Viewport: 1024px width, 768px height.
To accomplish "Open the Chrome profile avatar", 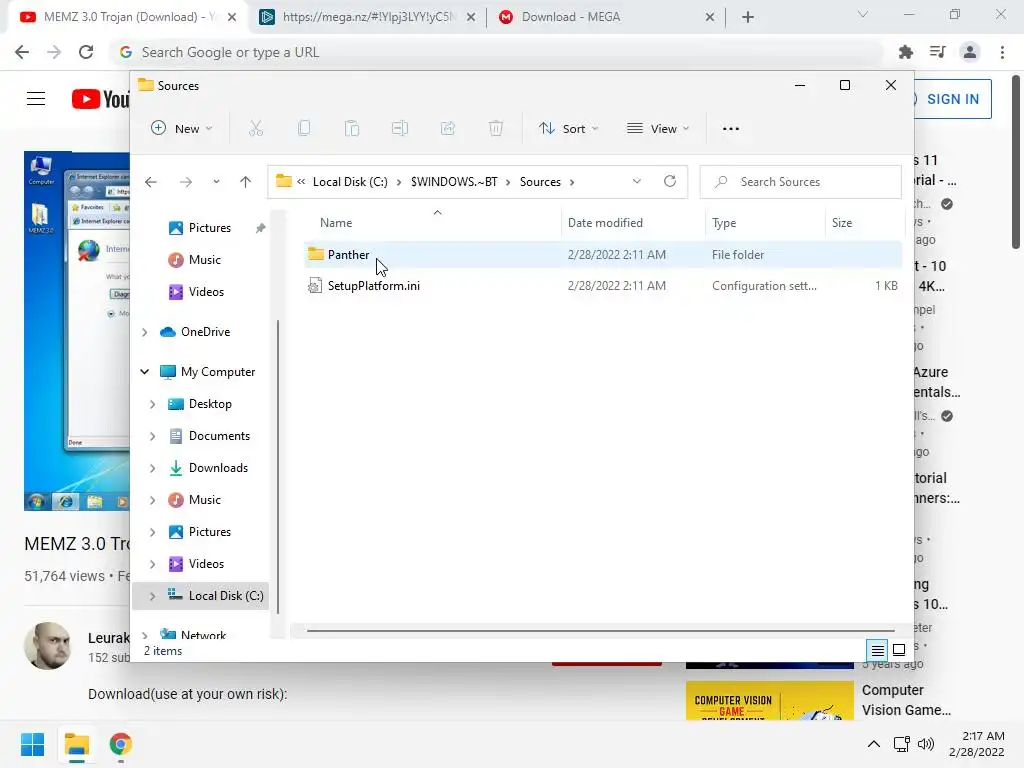I will pos(970,52).
